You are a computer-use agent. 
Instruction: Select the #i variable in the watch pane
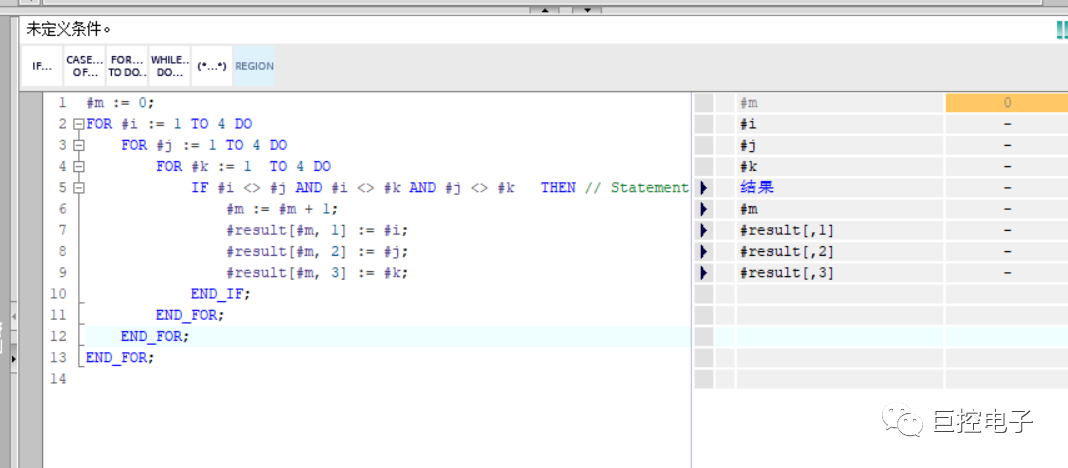pos(748,124)
